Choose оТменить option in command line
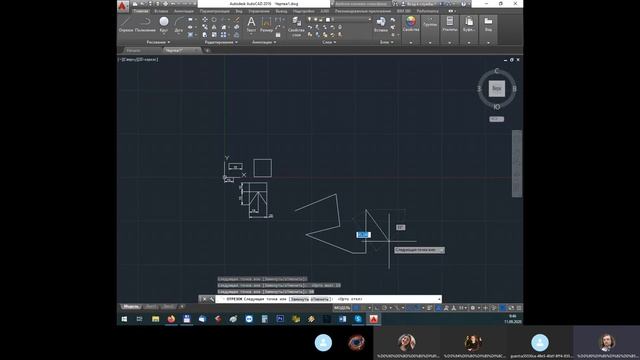Viewport: 640px width, 360px height. point(320,299)
